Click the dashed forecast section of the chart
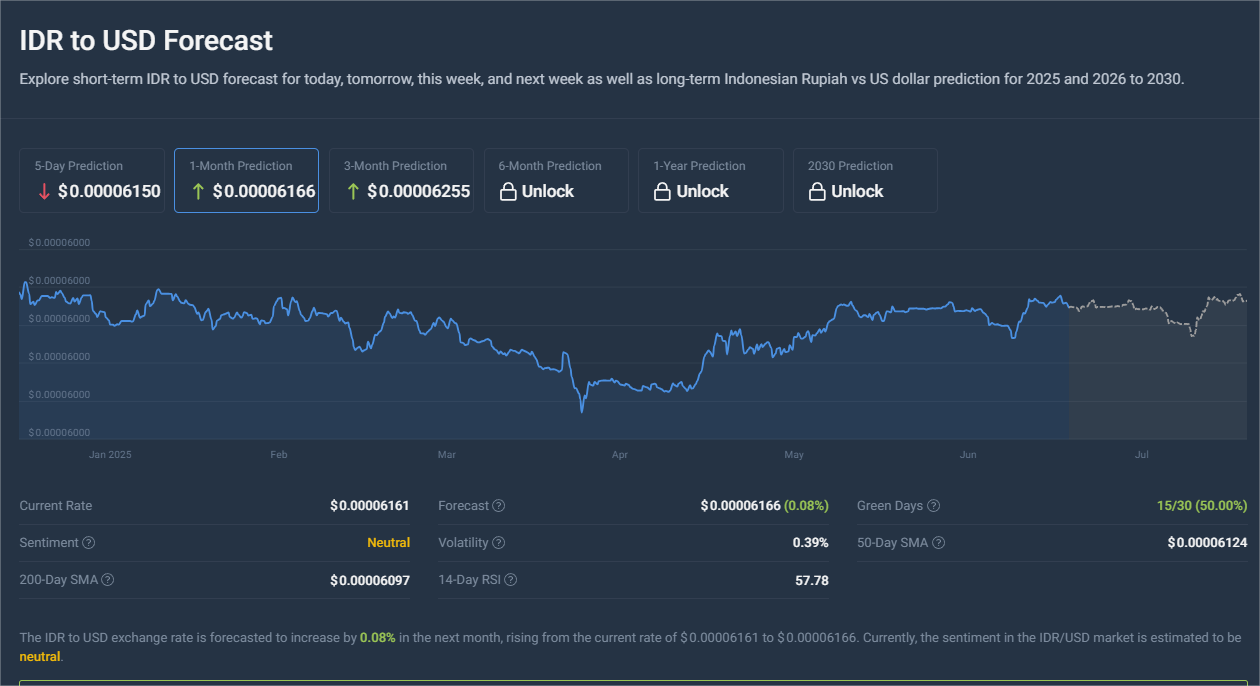 point(1158,314)
